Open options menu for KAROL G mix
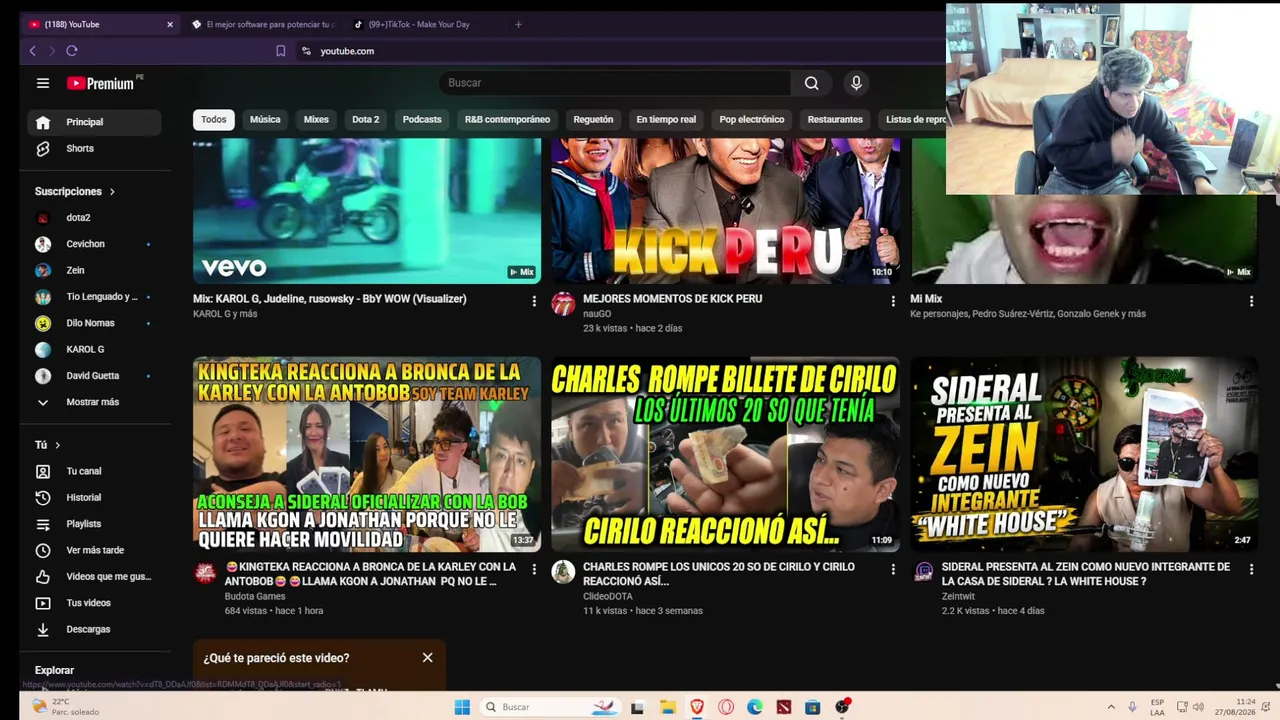1280x720 pixels. coord(534,301)
